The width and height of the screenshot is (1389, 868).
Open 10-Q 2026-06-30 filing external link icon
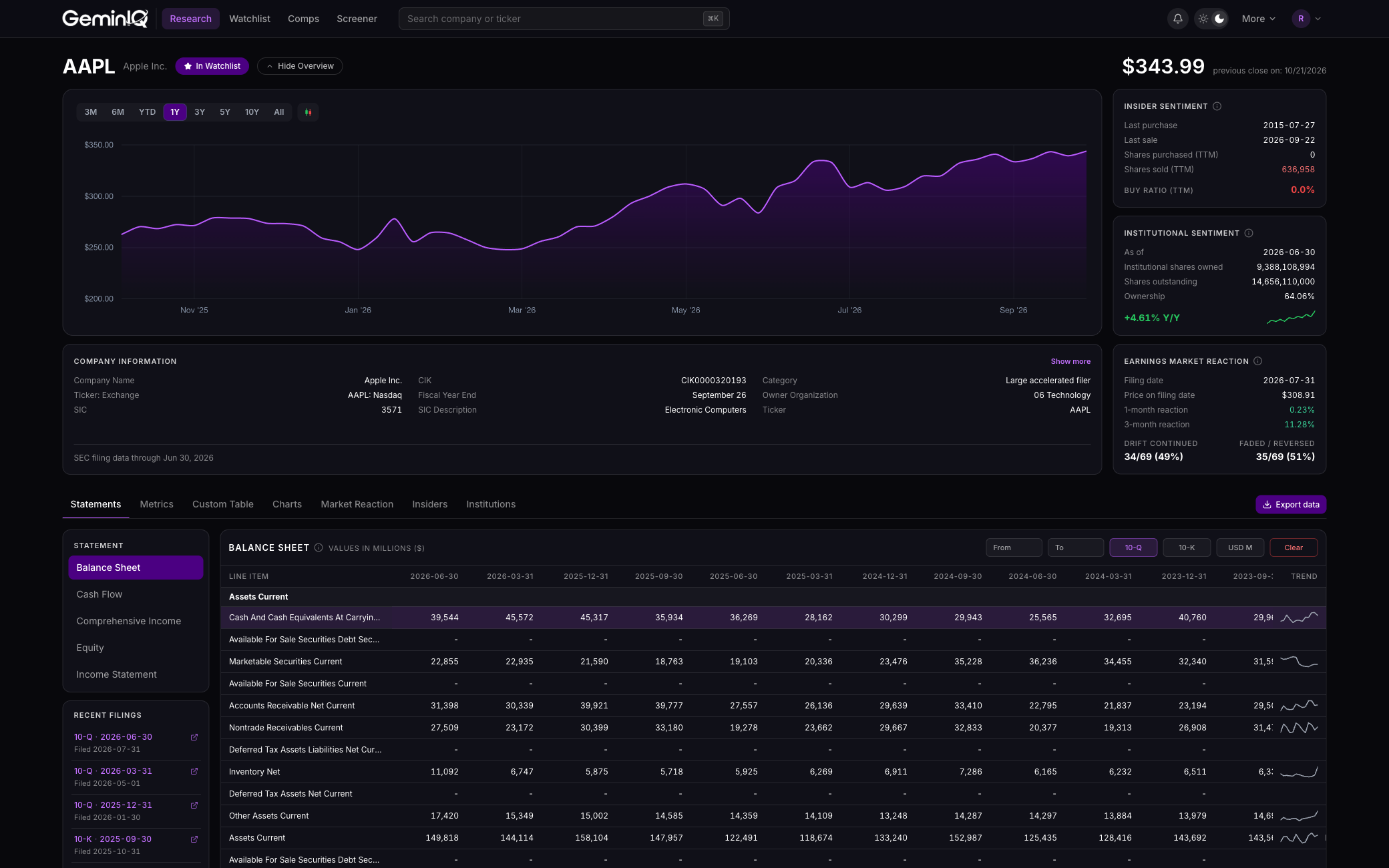click(x=194, y=737)
